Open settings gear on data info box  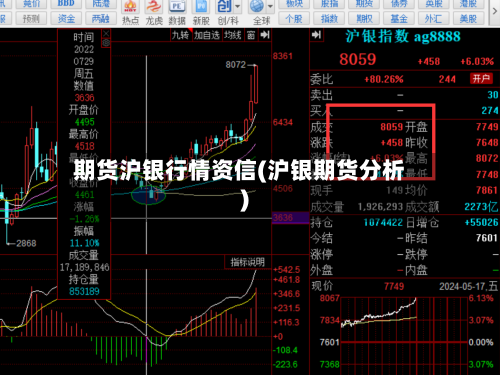coord(106,43)
